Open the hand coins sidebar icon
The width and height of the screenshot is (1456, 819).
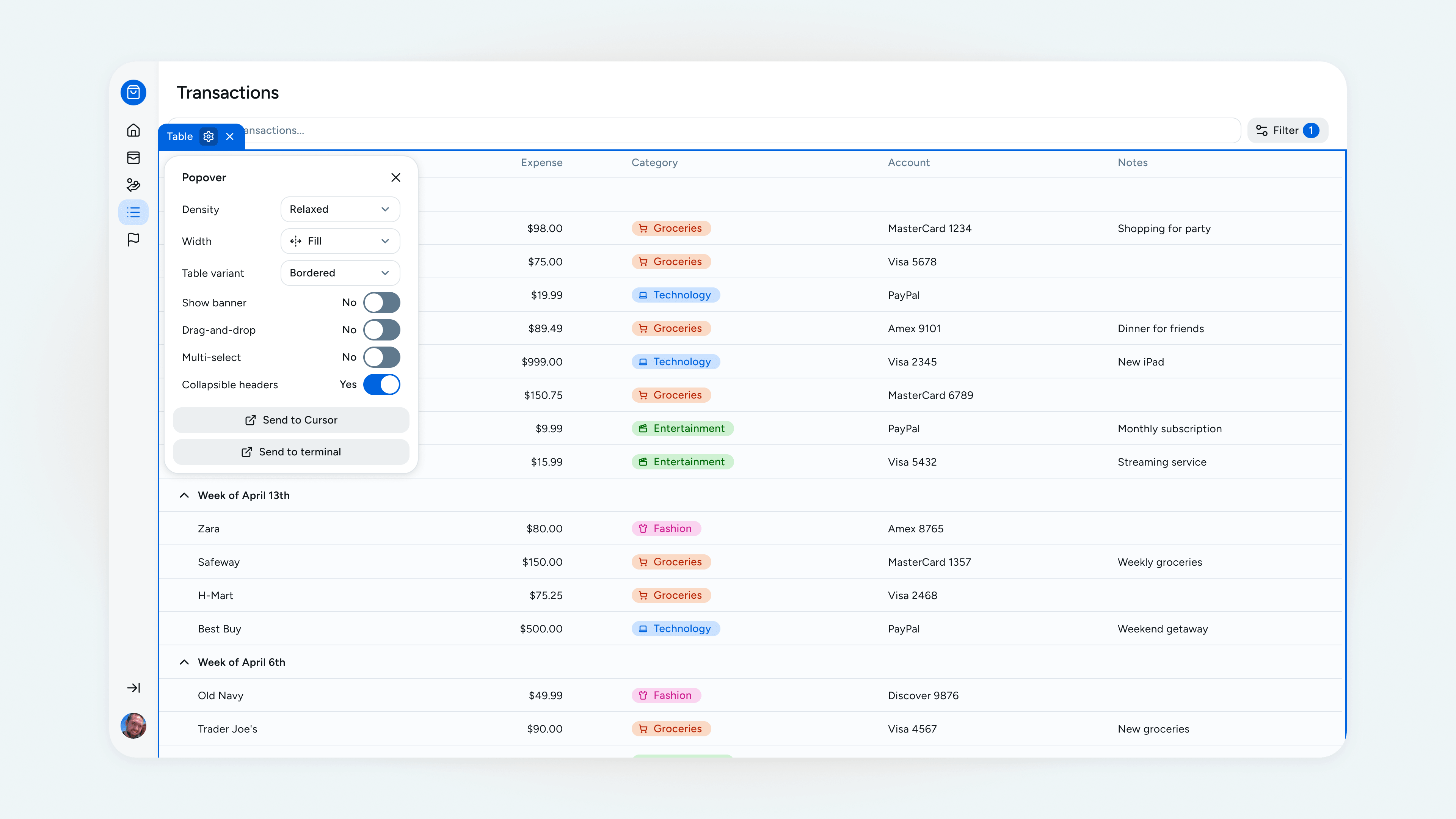tap(133, 185)
